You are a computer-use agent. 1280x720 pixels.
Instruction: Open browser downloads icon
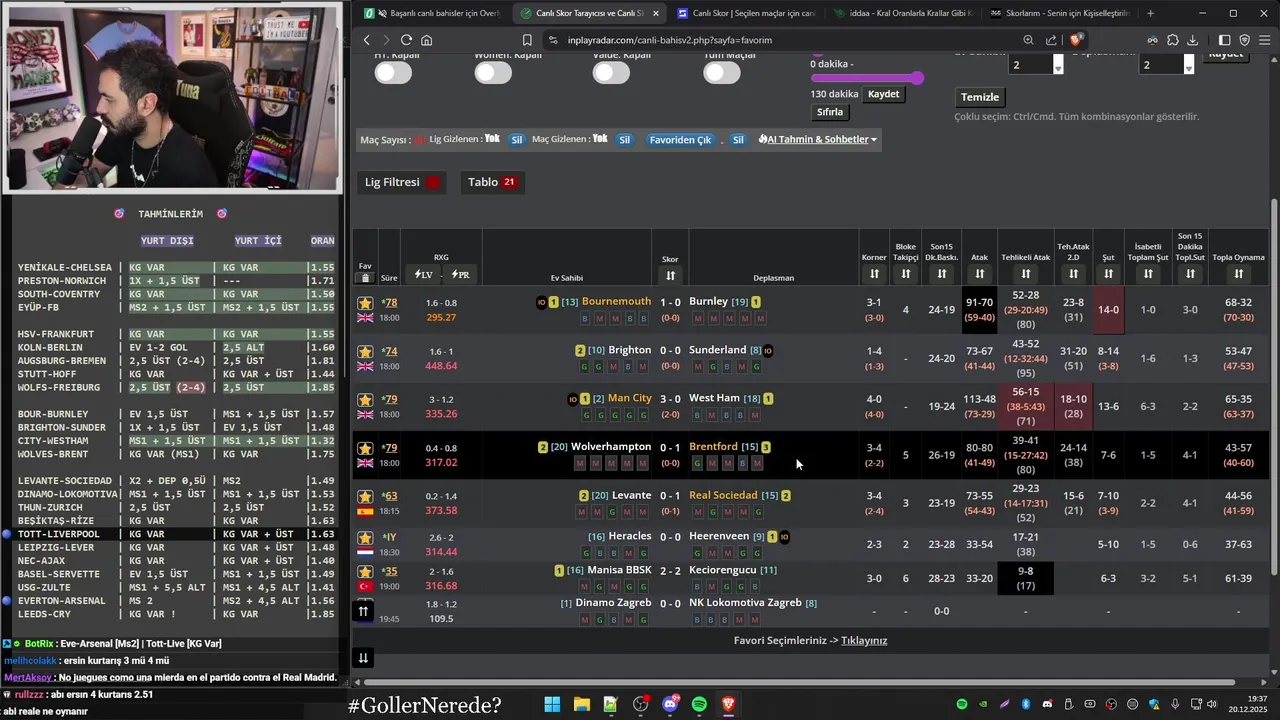click(x=1192, y=40)
